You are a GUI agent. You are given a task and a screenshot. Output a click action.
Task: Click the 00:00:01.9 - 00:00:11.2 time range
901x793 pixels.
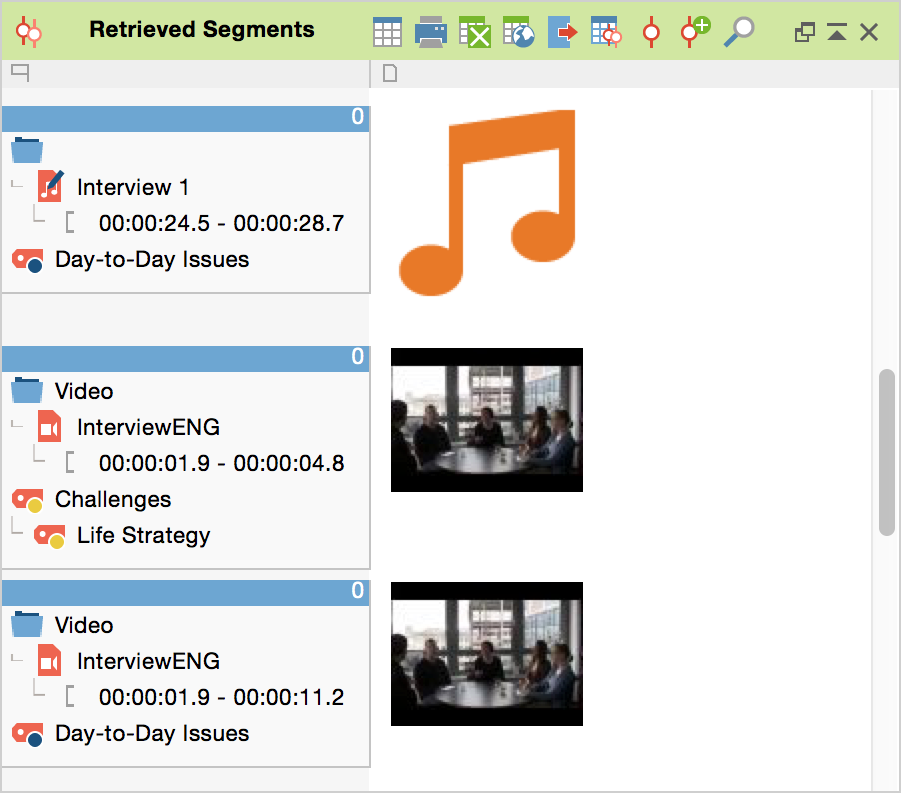221,697
